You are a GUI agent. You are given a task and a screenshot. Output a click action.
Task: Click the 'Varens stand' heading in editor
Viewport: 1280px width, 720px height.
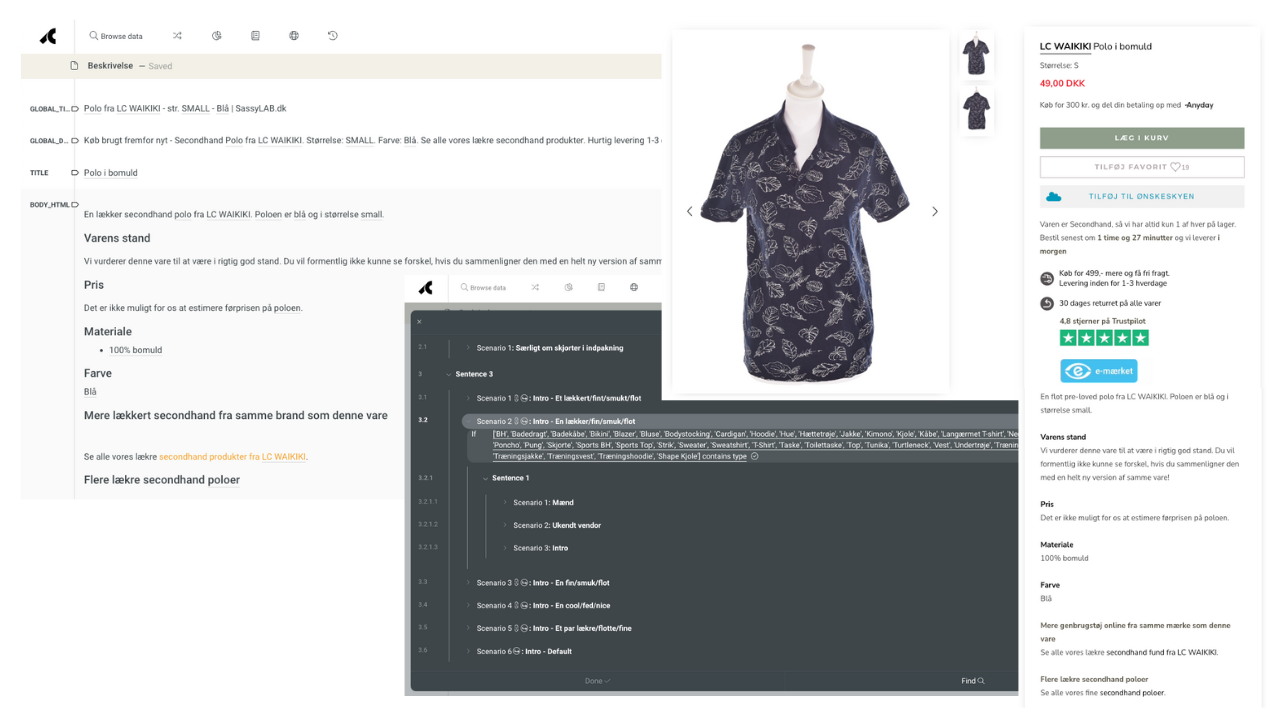coord(117,238)
